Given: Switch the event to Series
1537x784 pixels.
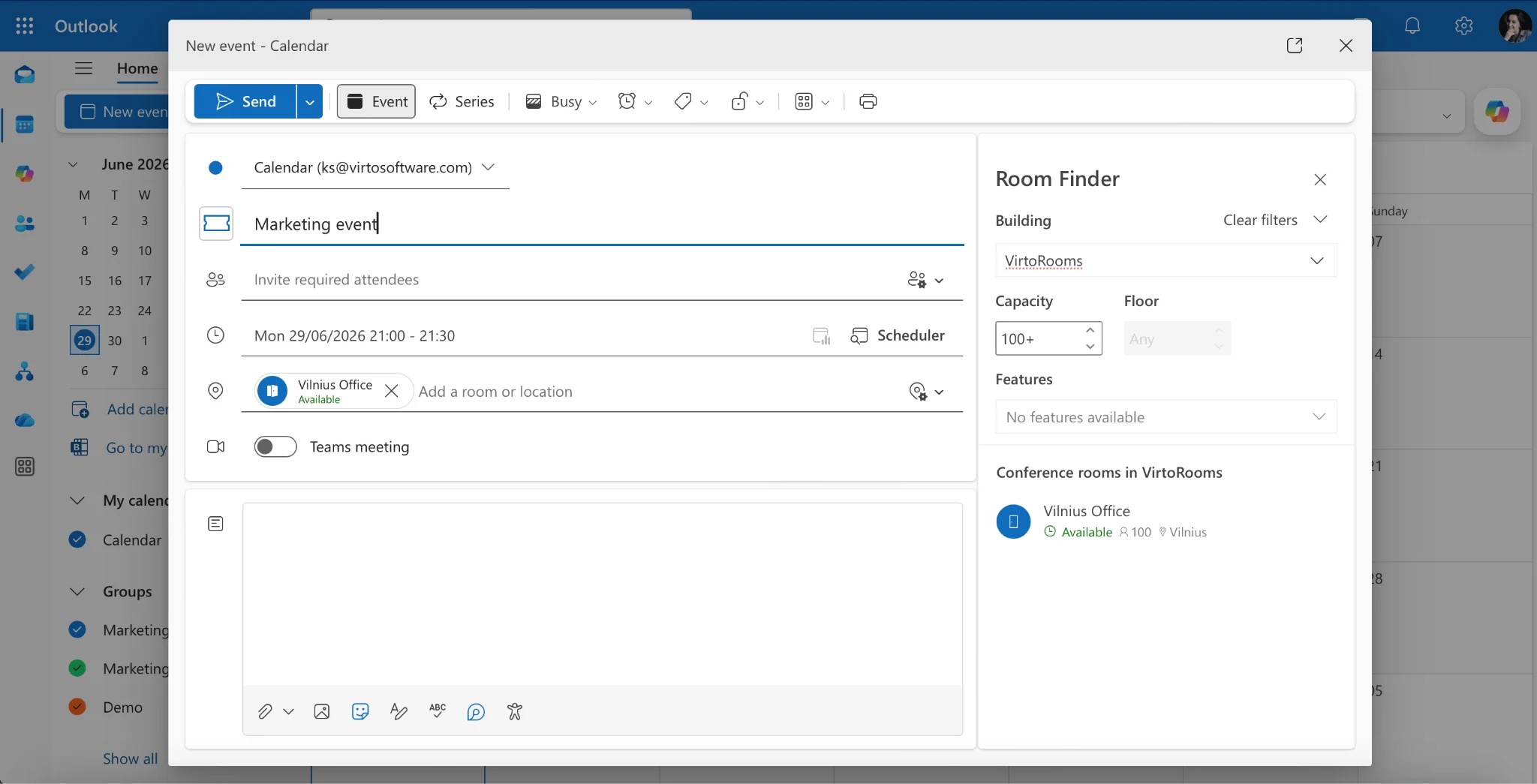Looking at the screenshot, I should pyautogui.click(x=462, y=101).
